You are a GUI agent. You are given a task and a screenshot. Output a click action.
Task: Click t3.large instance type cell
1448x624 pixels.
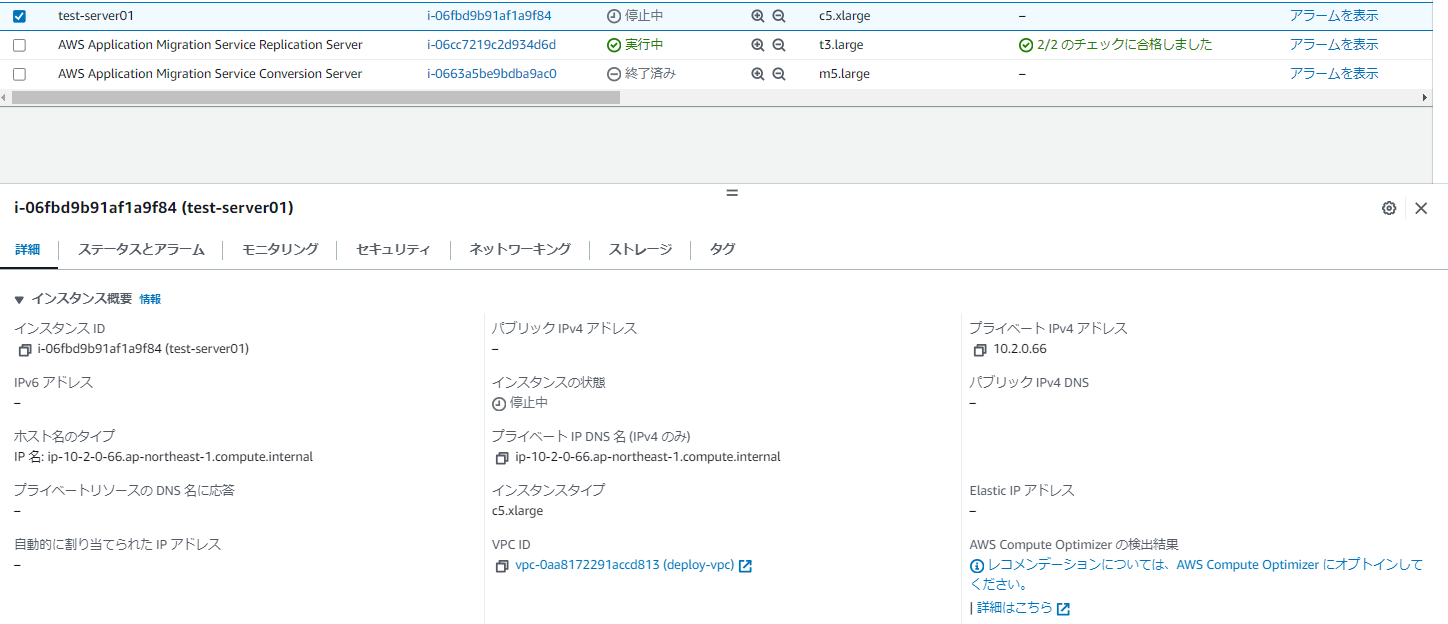pos(841,45)
